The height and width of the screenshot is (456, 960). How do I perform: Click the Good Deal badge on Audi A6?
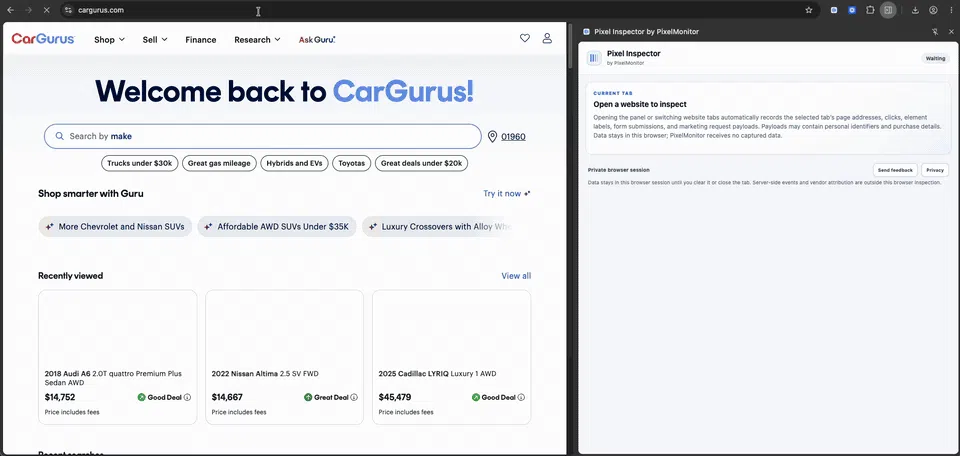pos(160,397)
